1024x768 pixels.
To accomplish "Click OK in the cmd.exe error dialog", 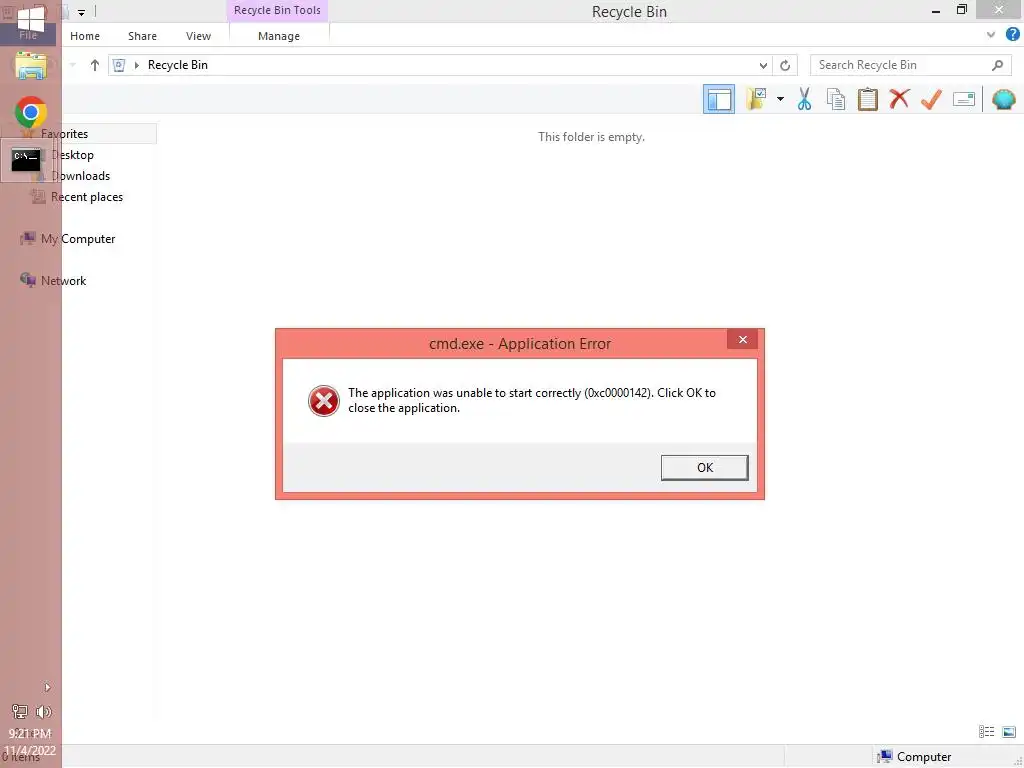I will coord(704,468).
